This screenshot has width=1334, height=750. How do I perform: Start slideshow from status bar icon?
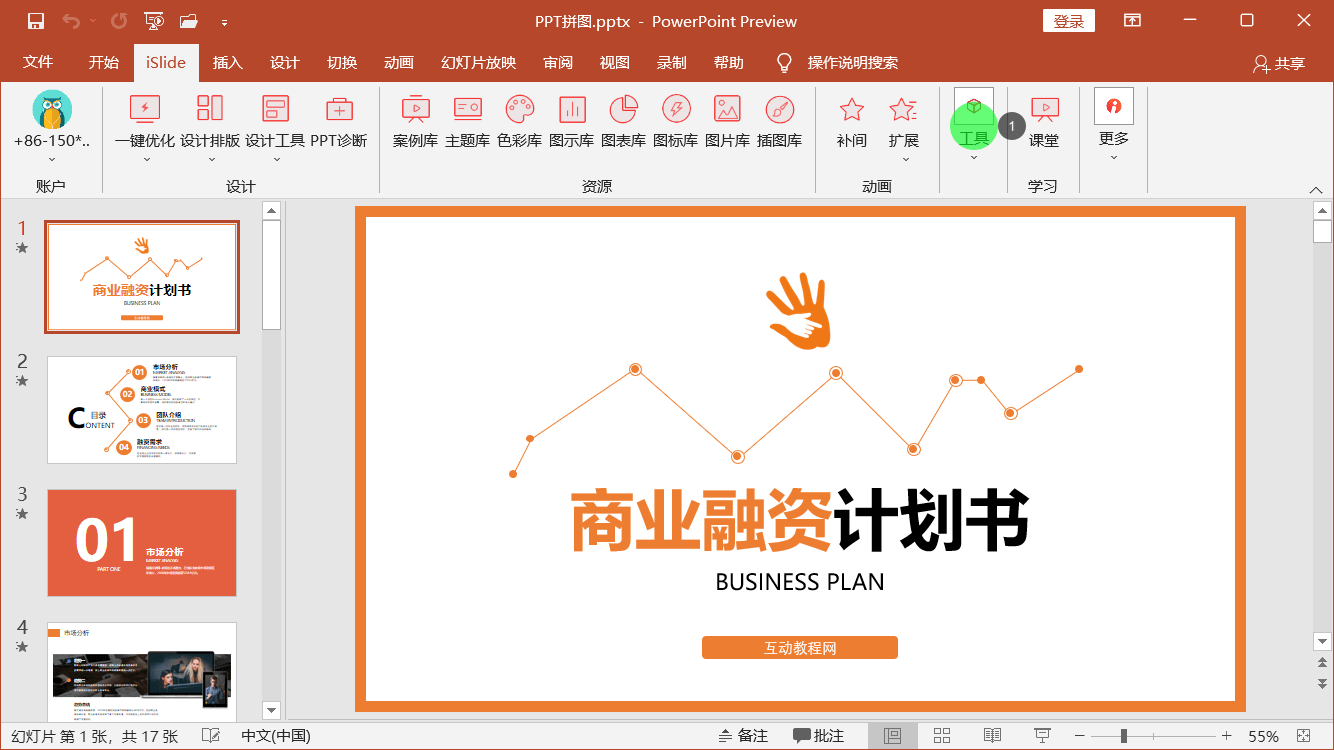point(1042,736)
